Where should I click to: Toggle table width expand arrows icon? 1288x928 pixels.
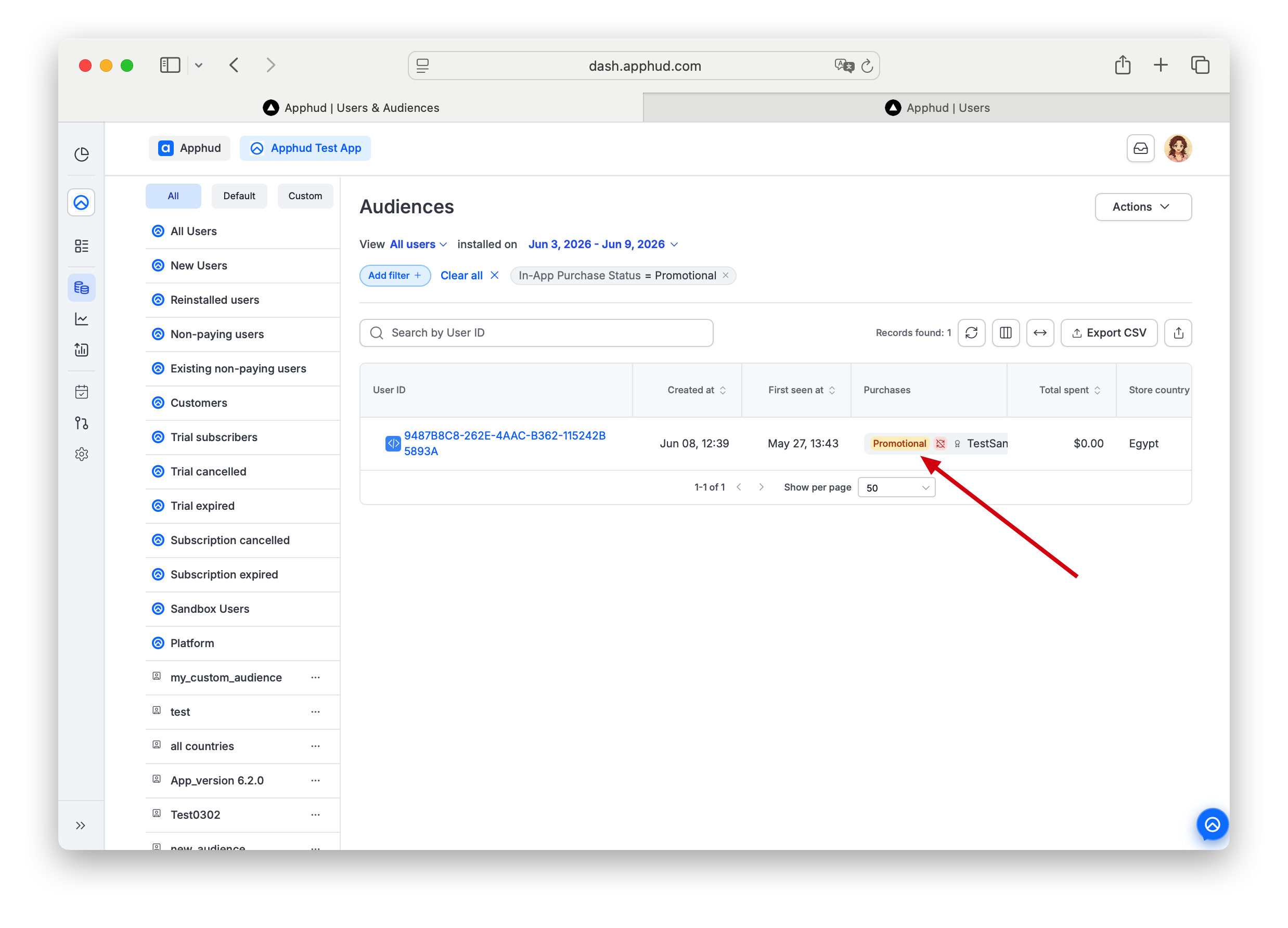1039,333
